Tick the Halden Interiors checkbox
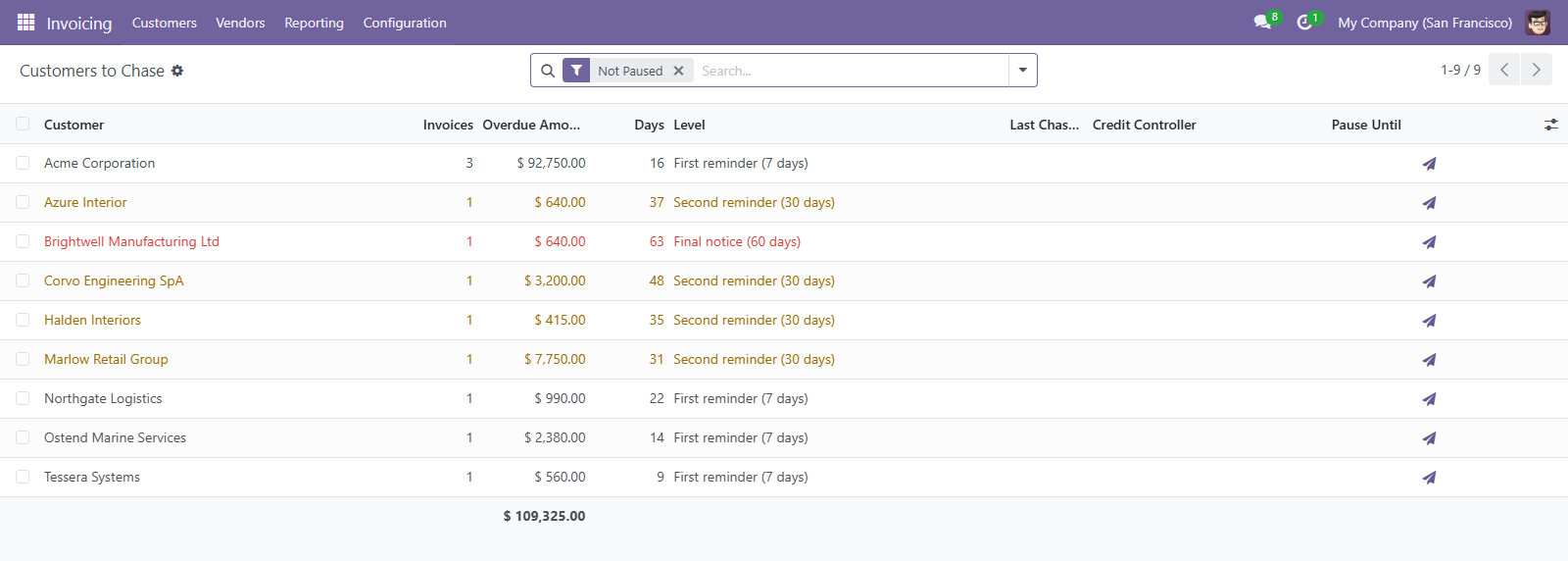This screenshot has width=1568, height=561. coord(23,320)
